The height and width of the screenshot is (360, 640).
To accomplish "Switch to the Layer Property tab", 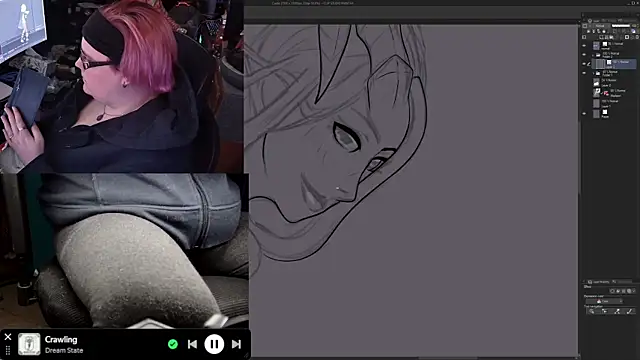I will (x=598, y=282).
